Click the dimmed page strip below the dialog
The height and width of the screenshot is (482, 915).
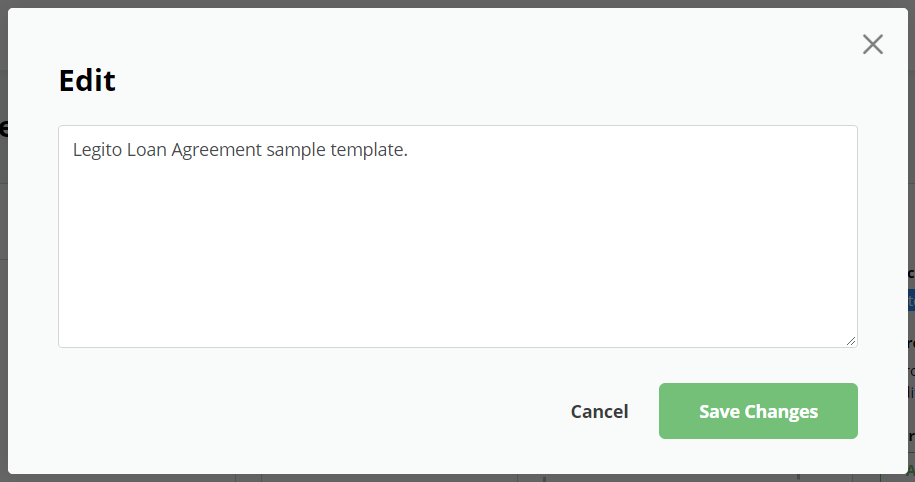(x=458, y=478)
